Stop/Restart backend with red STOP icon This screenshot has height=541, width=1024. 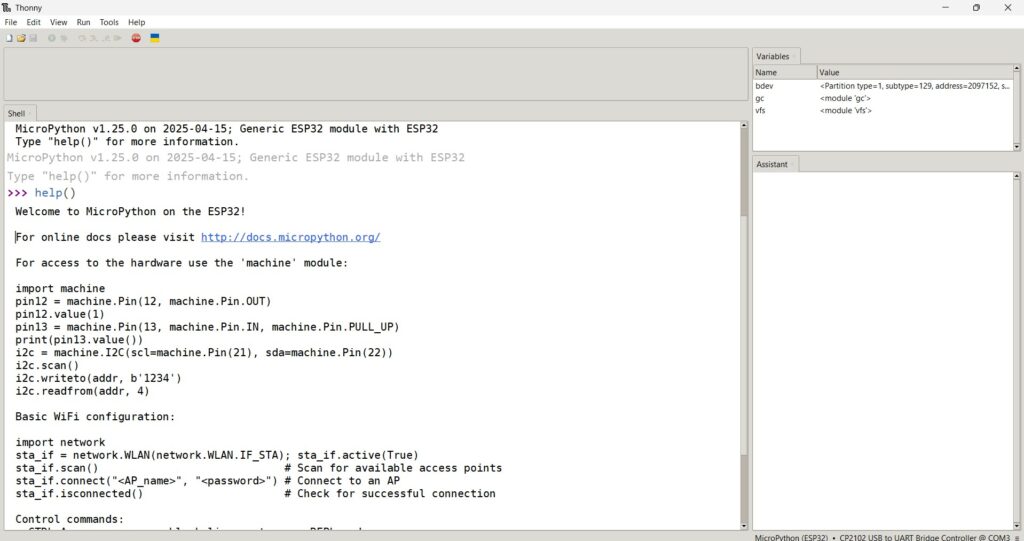click(x=136, y=39)
